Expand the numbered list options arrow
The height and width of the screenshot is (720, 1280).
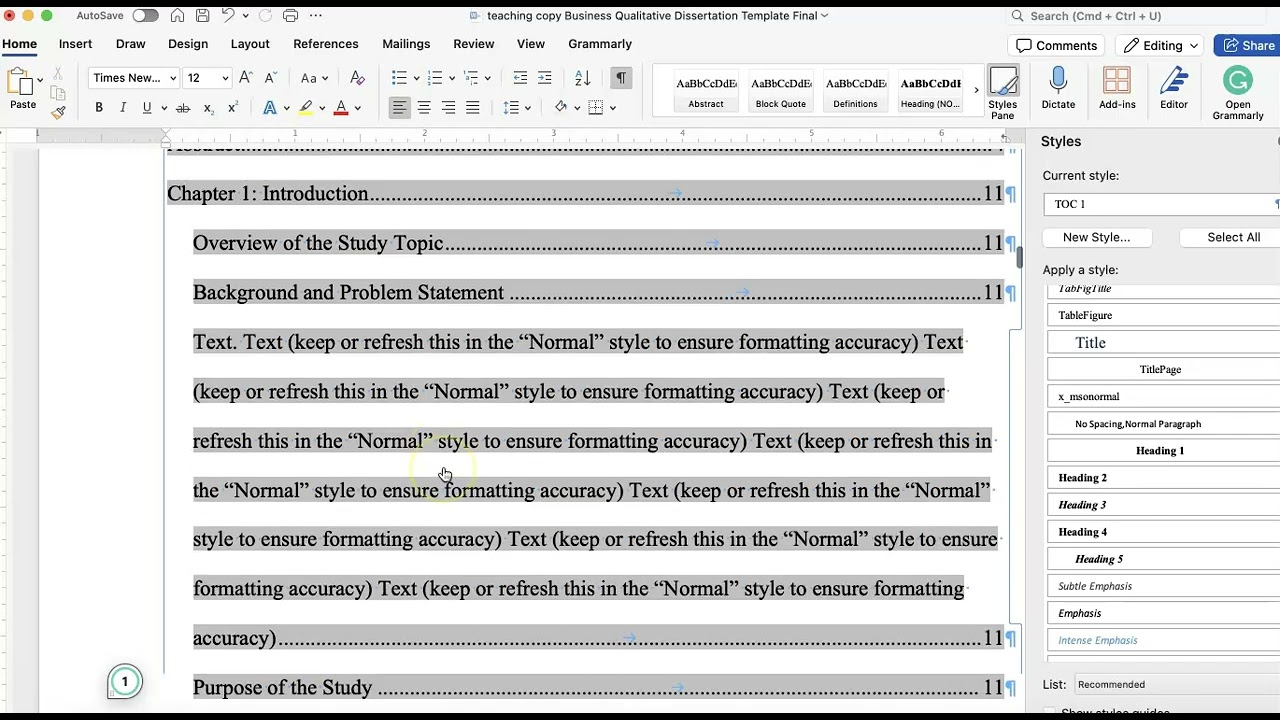[x=452, y=78]
